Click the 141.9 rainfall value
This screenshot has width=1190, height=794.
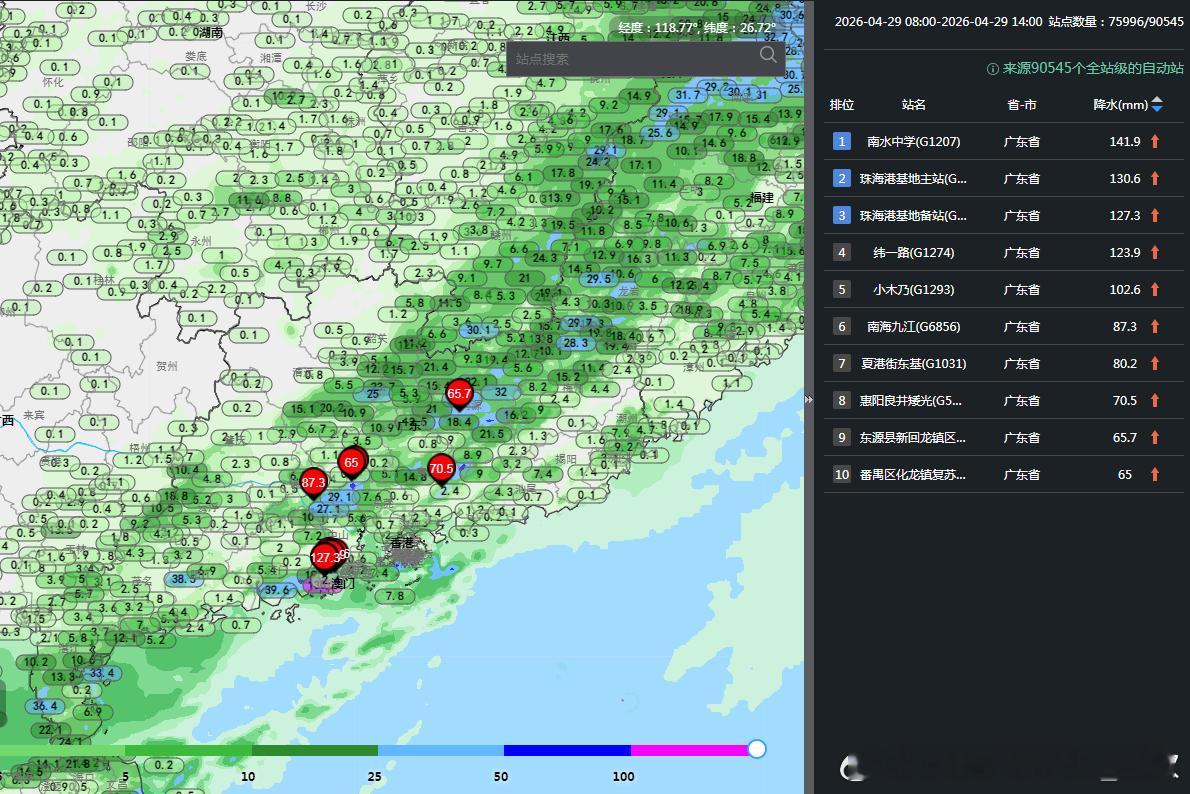point(1125,141)
